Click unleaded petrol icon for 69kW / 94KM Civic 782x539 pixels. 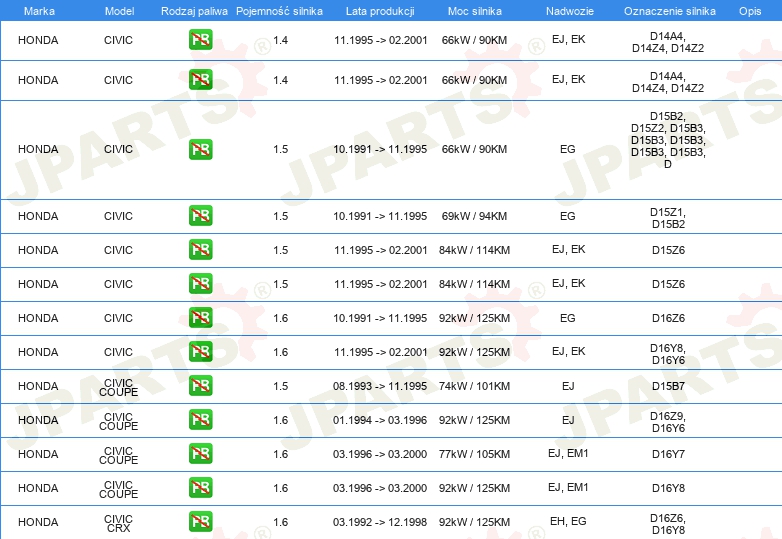point(200,216)
